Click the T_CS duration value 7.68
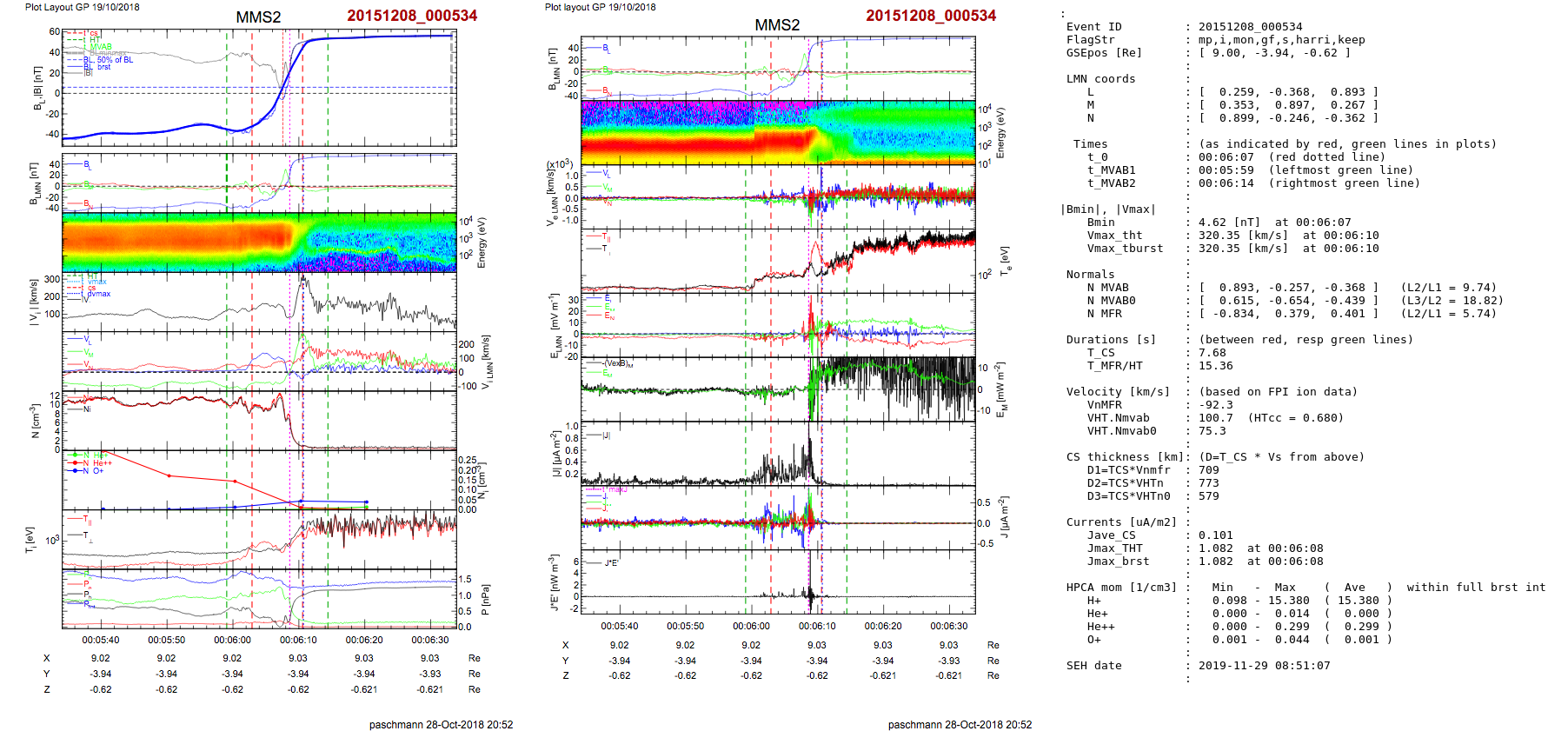 (1212, 353)
